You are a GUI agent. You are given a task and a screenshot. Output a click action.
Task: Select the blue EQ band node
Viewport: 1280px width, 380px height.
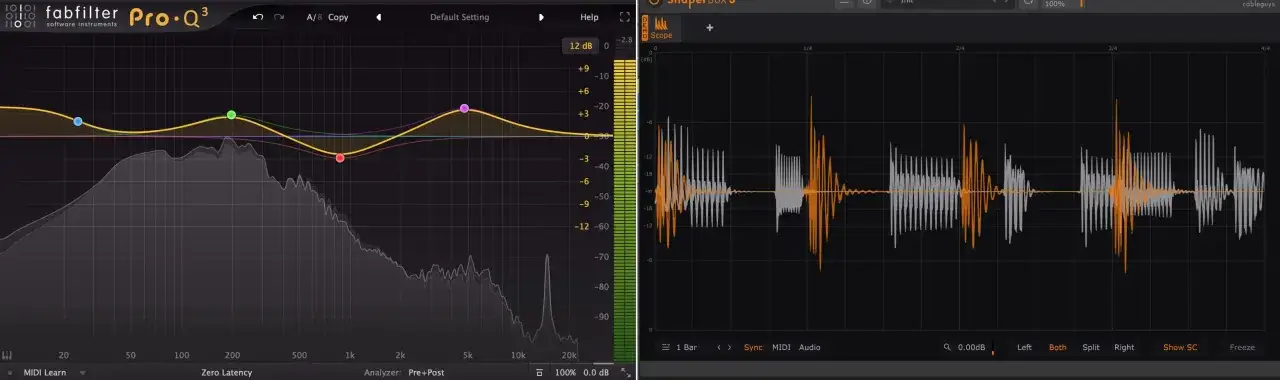78,121
